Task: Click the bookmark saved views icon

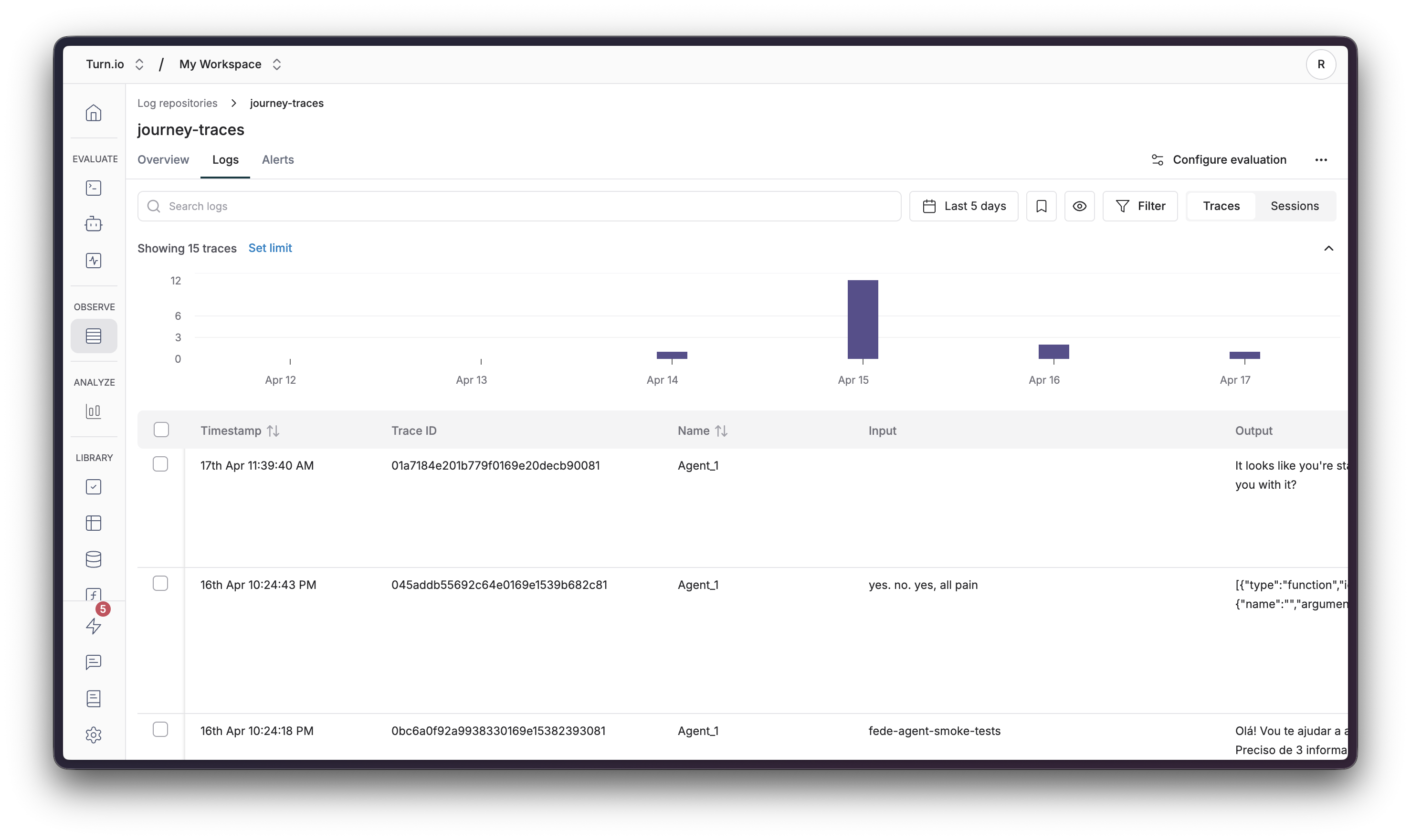Action: [1041, 206]
